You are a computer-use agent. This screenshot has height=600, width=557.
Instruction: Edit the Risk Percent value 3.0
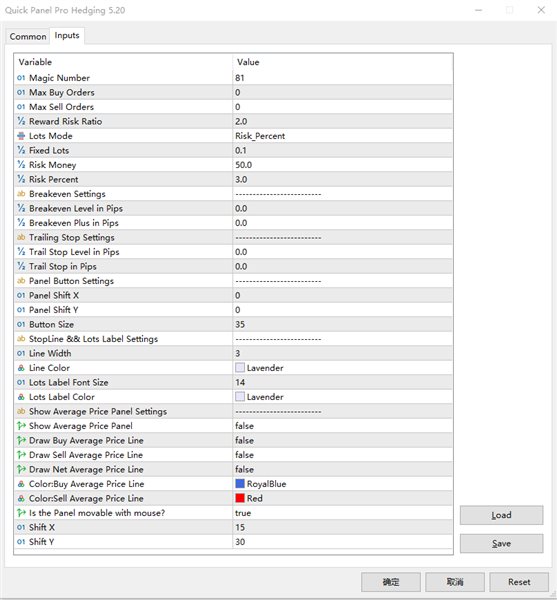(342, 179)
